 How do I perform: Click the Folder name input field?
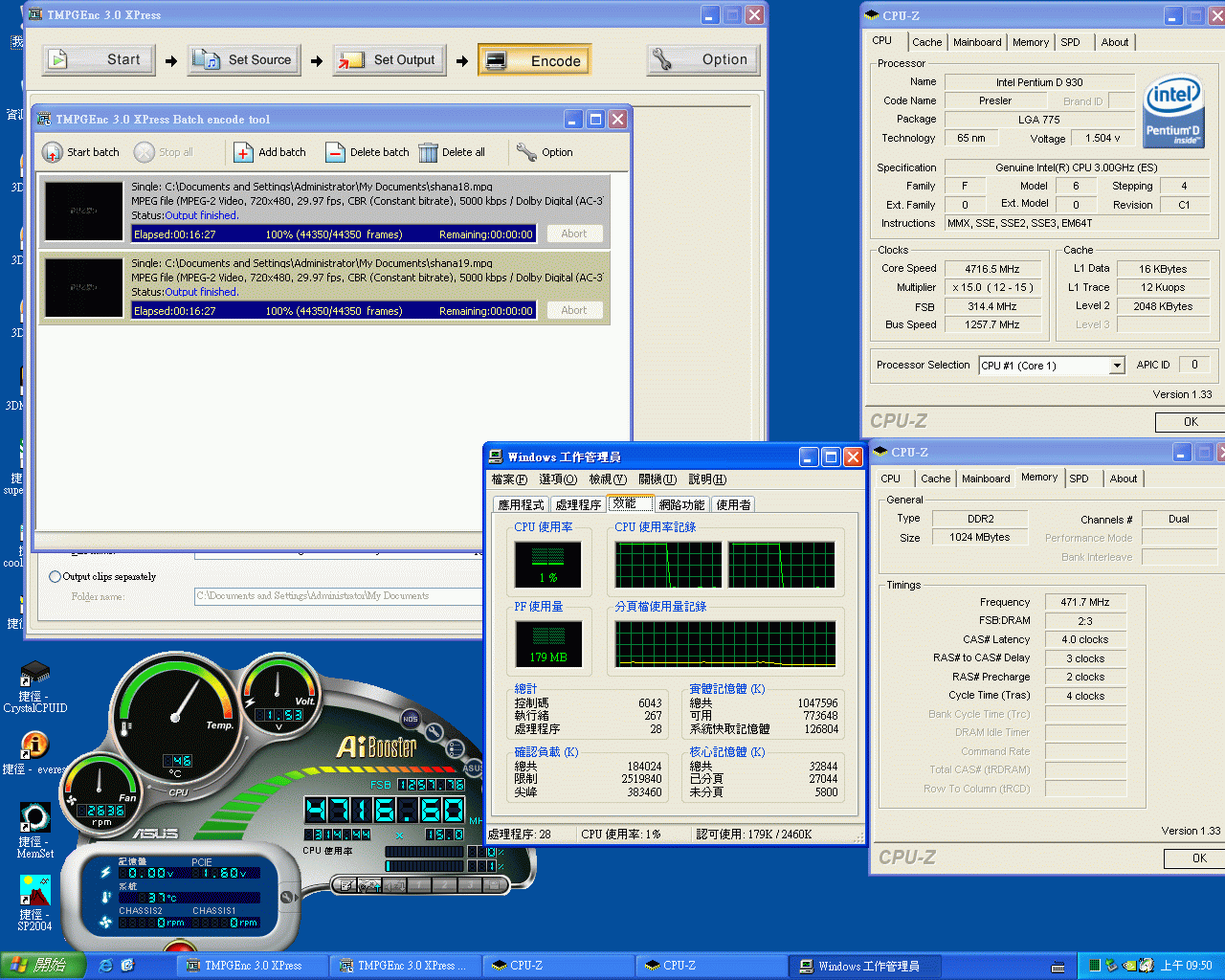[x=338, y=595]
